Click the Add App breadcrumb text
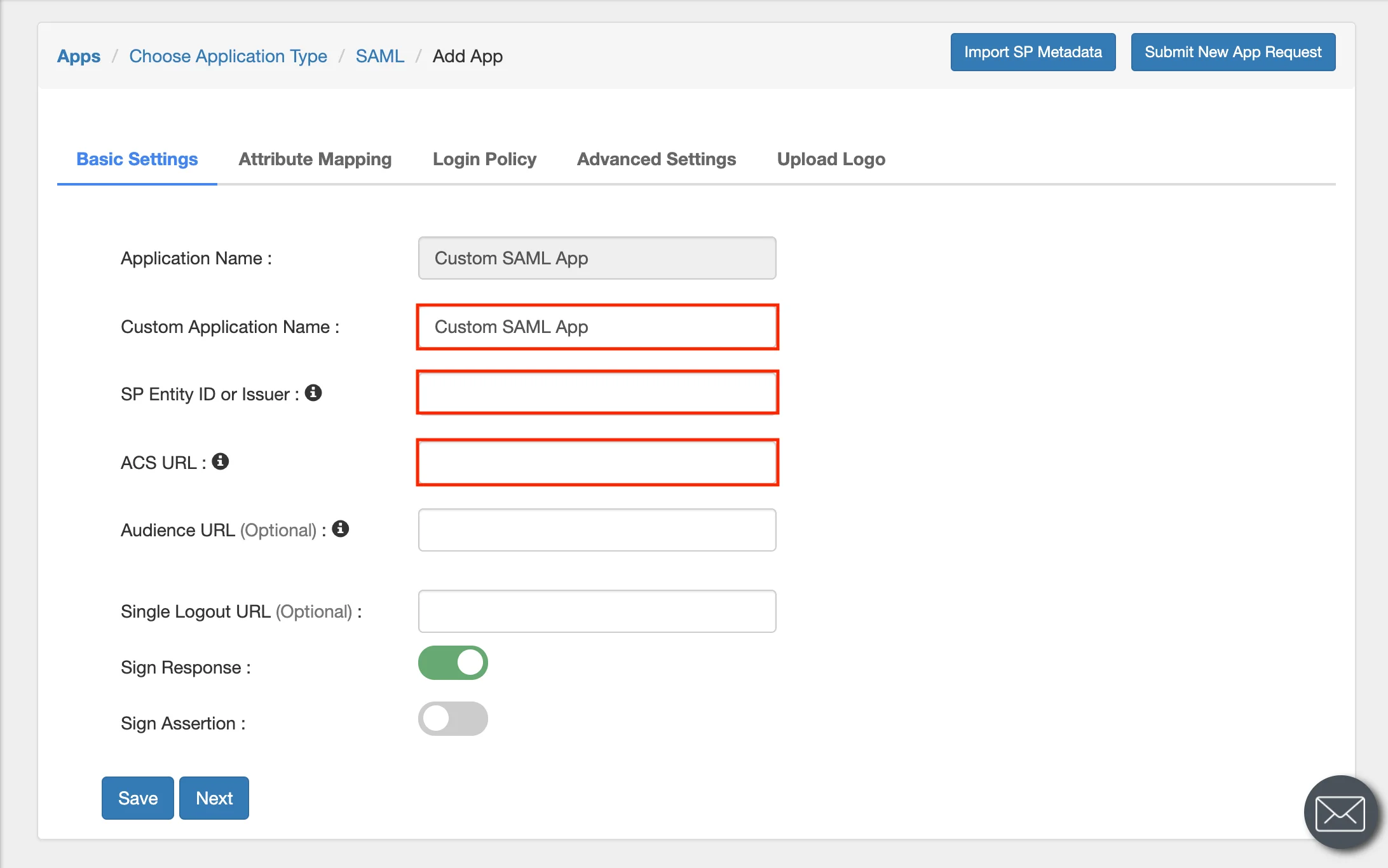The height and width of the screenshot is (868, 1388). click(468, 56)
